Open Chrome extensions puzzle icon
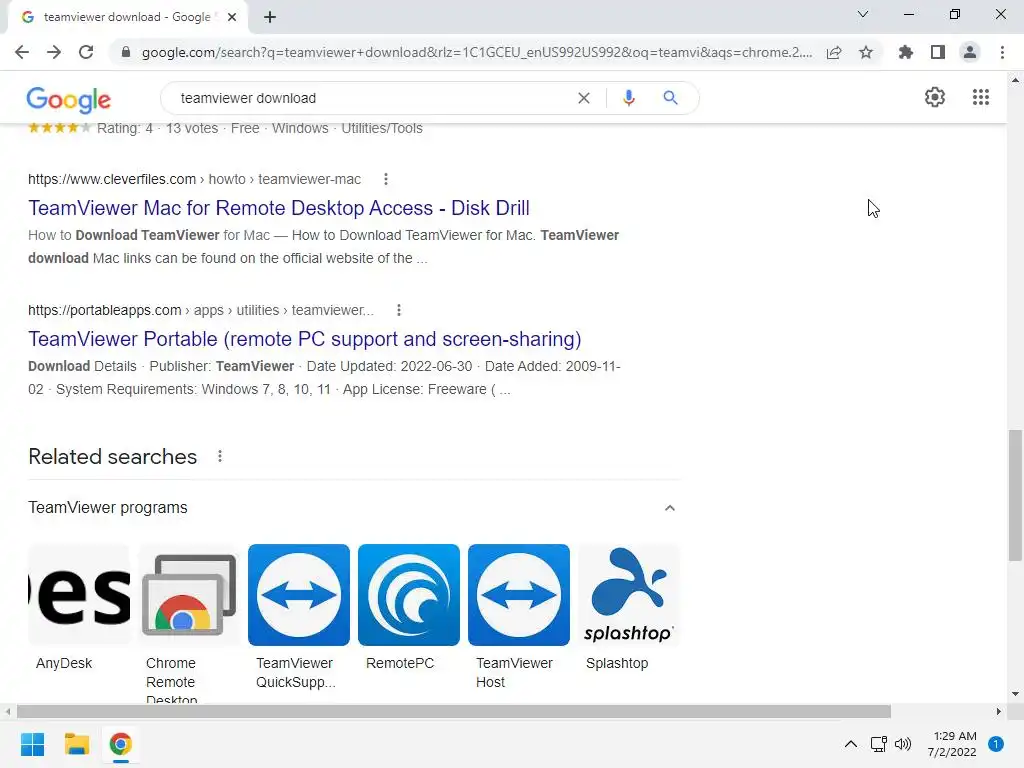Image resolution: width=1024 pixels, height=768 pixels. point(905,52)
